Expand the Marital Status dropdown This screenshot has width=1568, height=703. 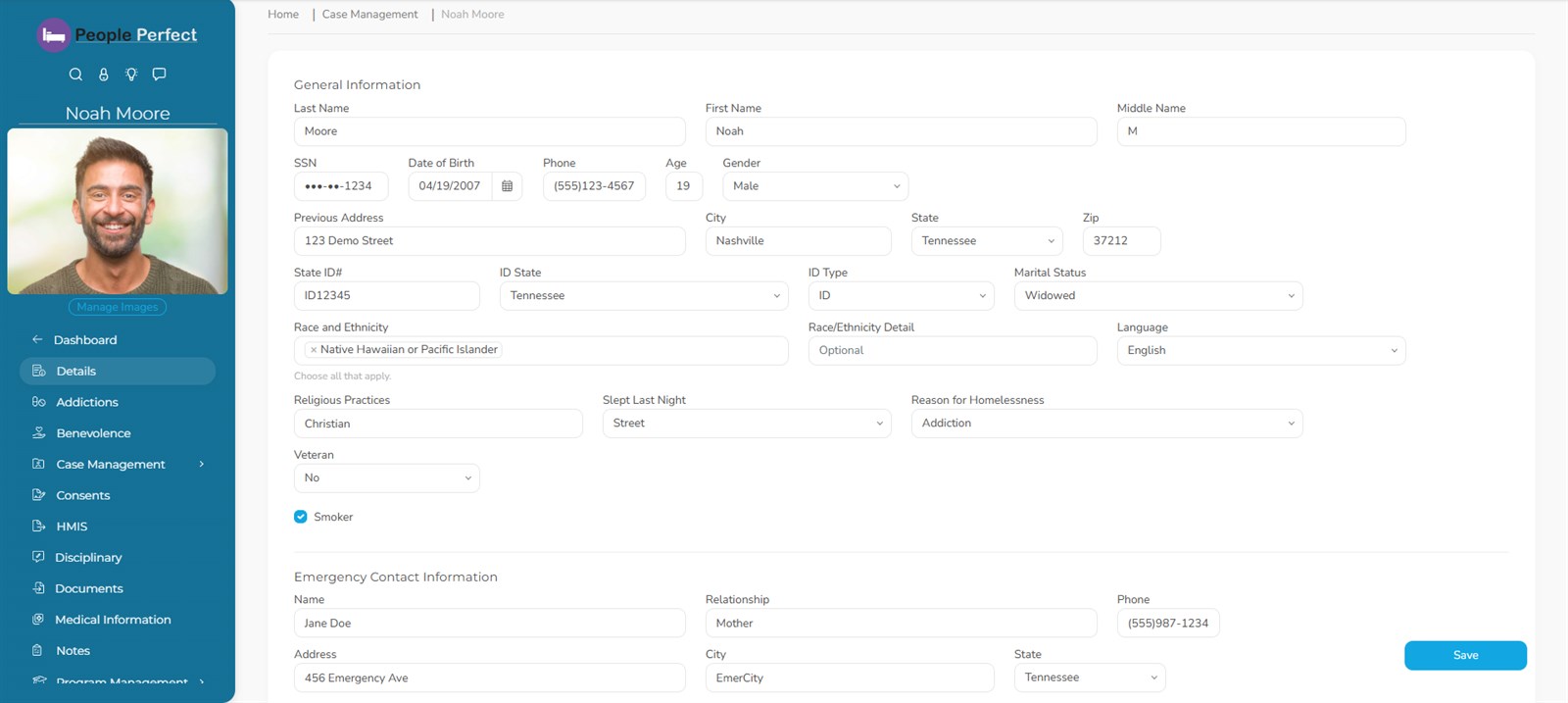(x=1158, y=296)
